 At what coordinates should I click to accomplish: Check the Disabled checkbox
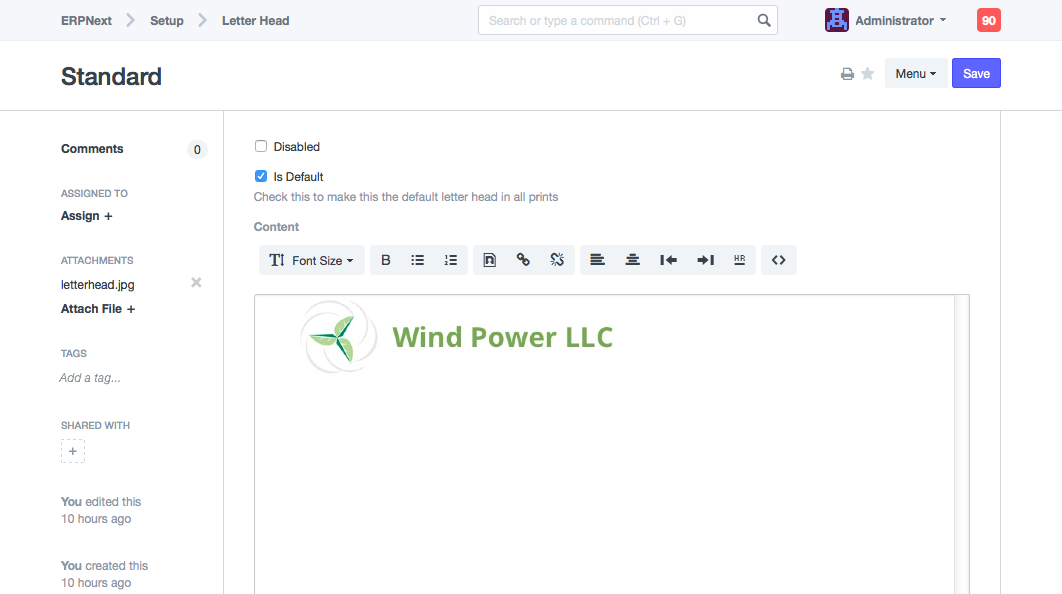[261, 146]
